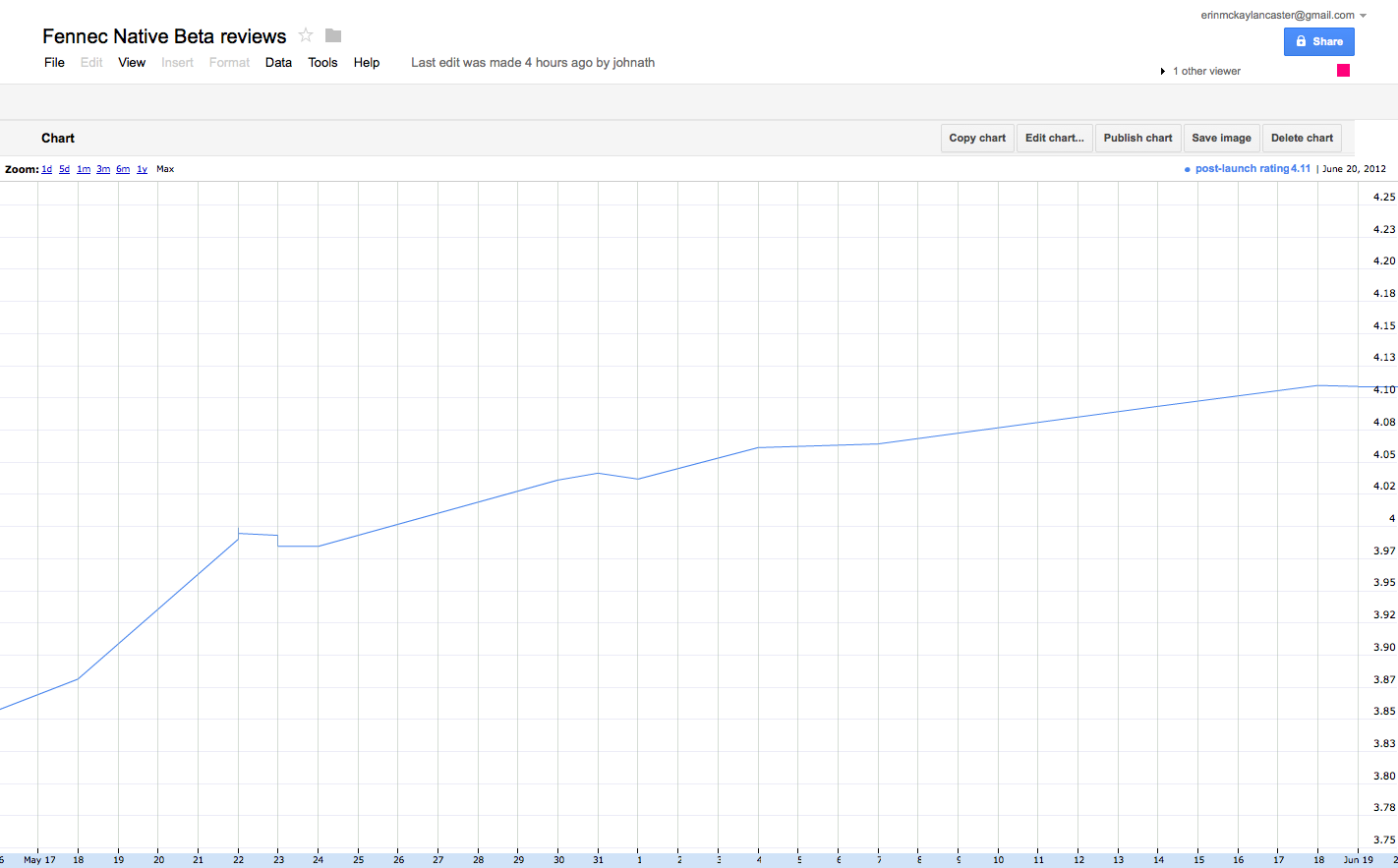Open the account dropdown next to the email
This screenshot has height=868, width=1398.
point(1364,16)
